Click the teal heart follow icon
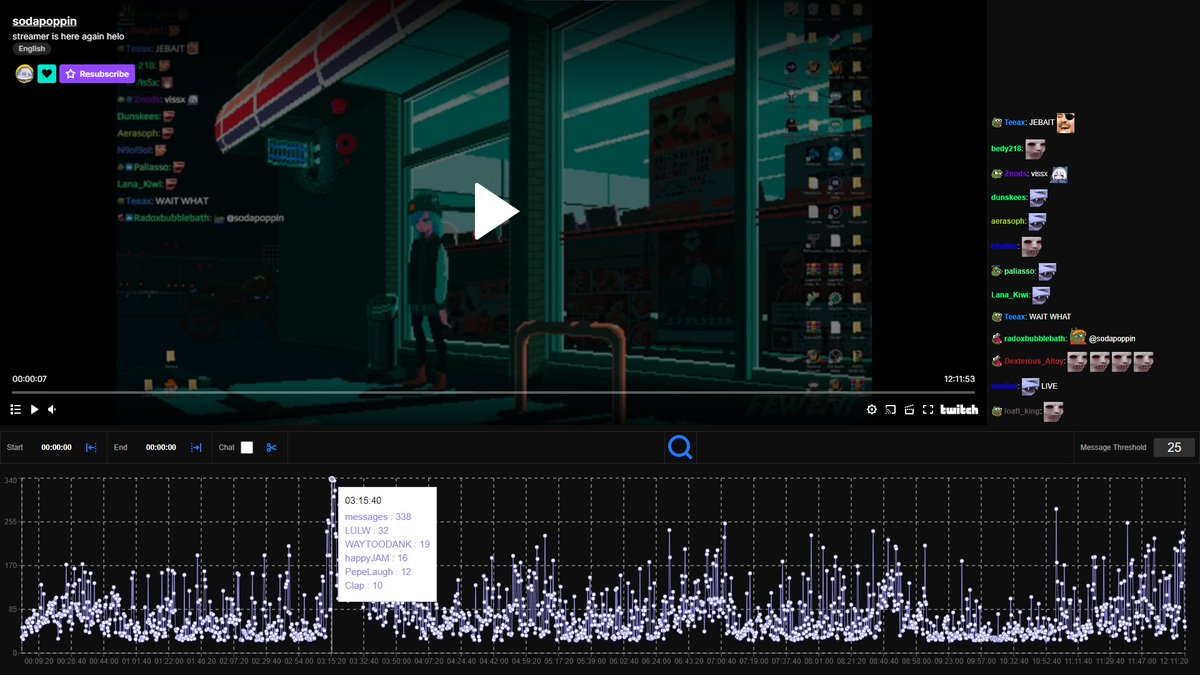This screenshot has width=1200, height=675. pyautogui.click(x=47, y=73)
